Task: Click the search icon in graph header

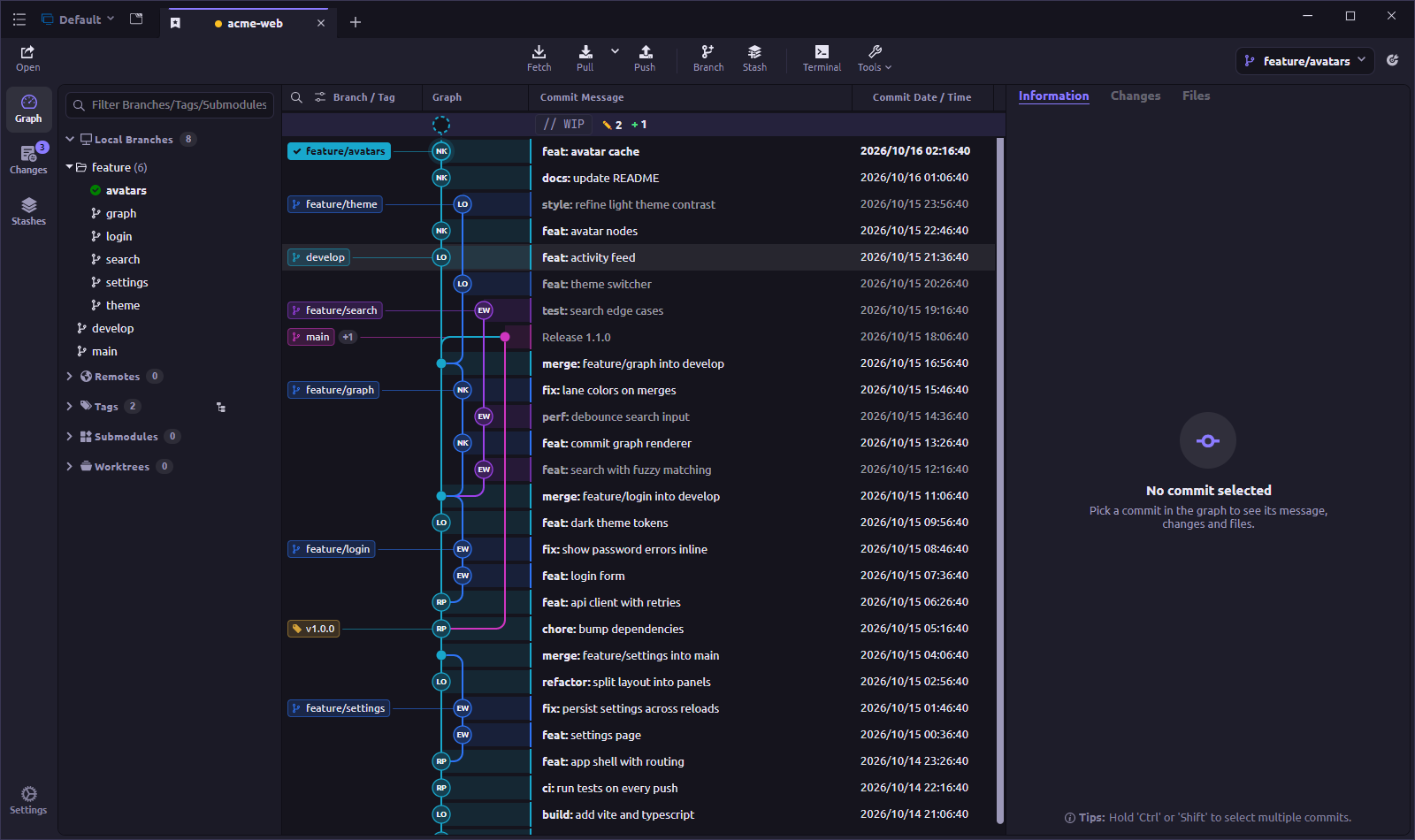Action: tap(297, 97)
